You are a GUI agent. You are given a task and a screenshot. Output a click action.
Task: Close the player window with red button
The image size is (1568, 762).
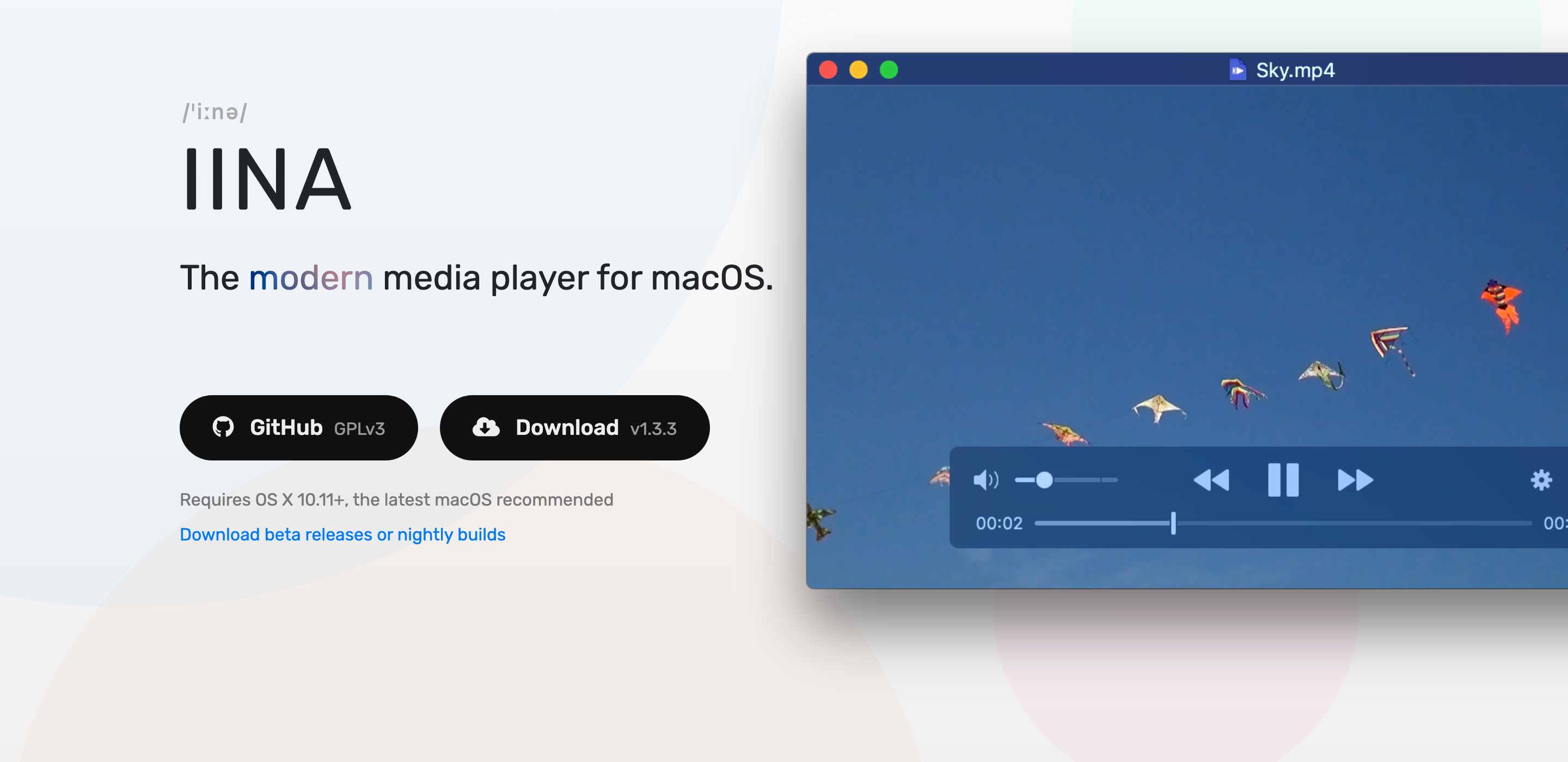point(828,70)
